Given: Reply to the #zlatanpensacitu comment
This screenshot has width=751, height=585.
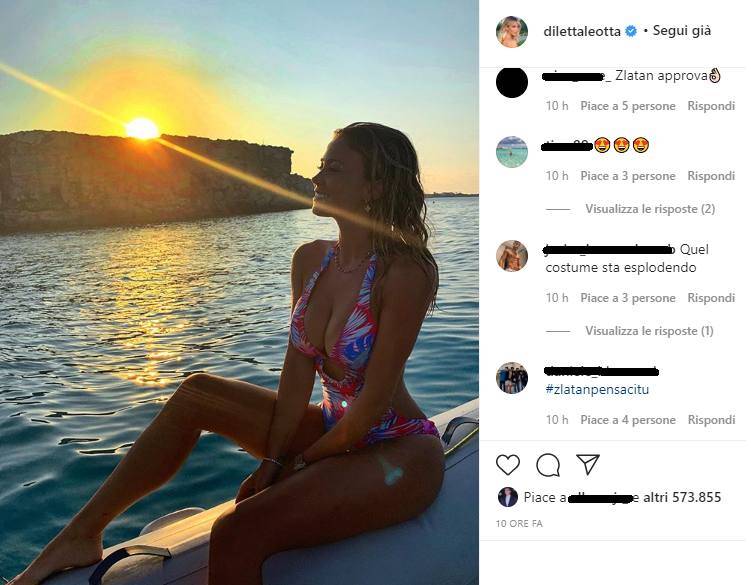Looking at the screenshot, I should point(711,420).
